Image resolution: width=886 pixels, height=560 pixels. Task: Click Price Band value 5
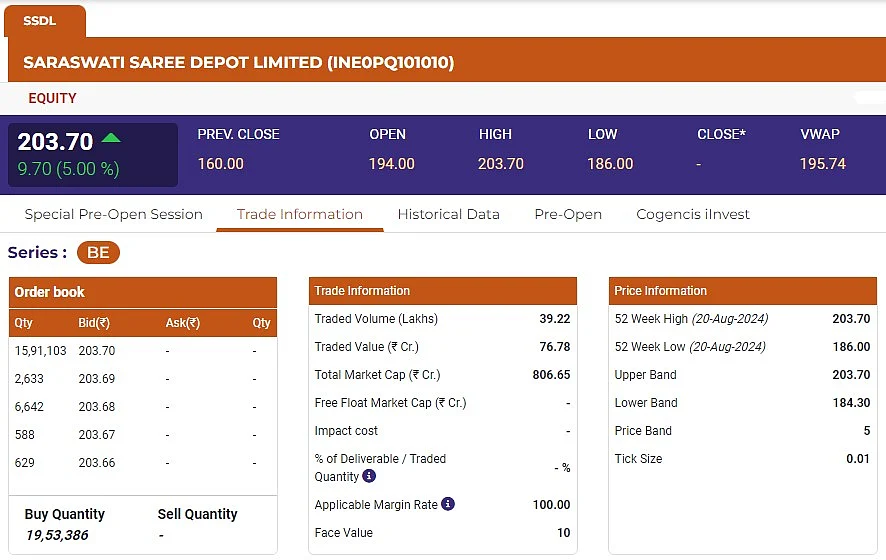[867, 431]
